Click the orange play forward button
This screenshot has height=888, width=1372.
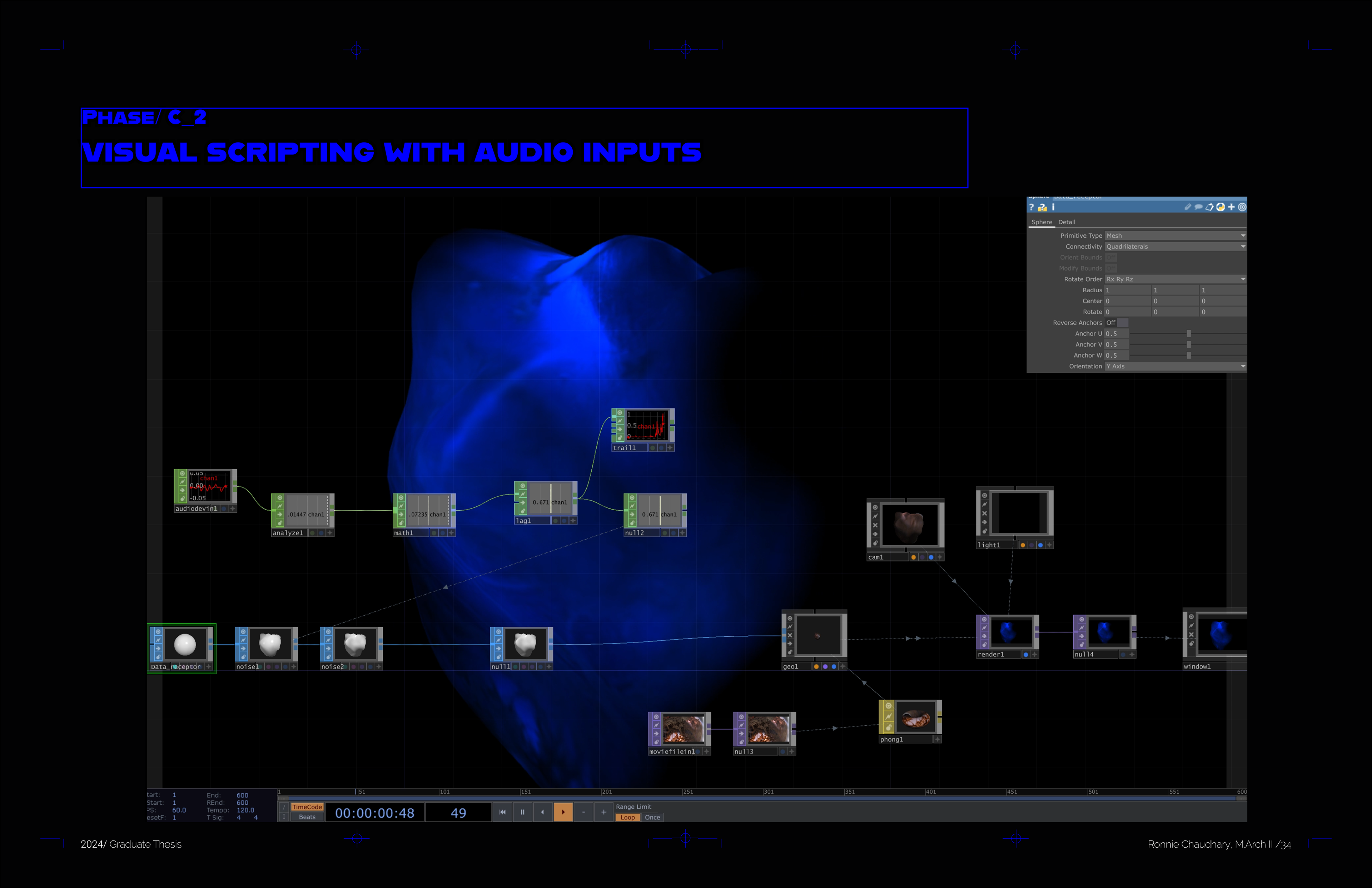click(x=563, y=812)
